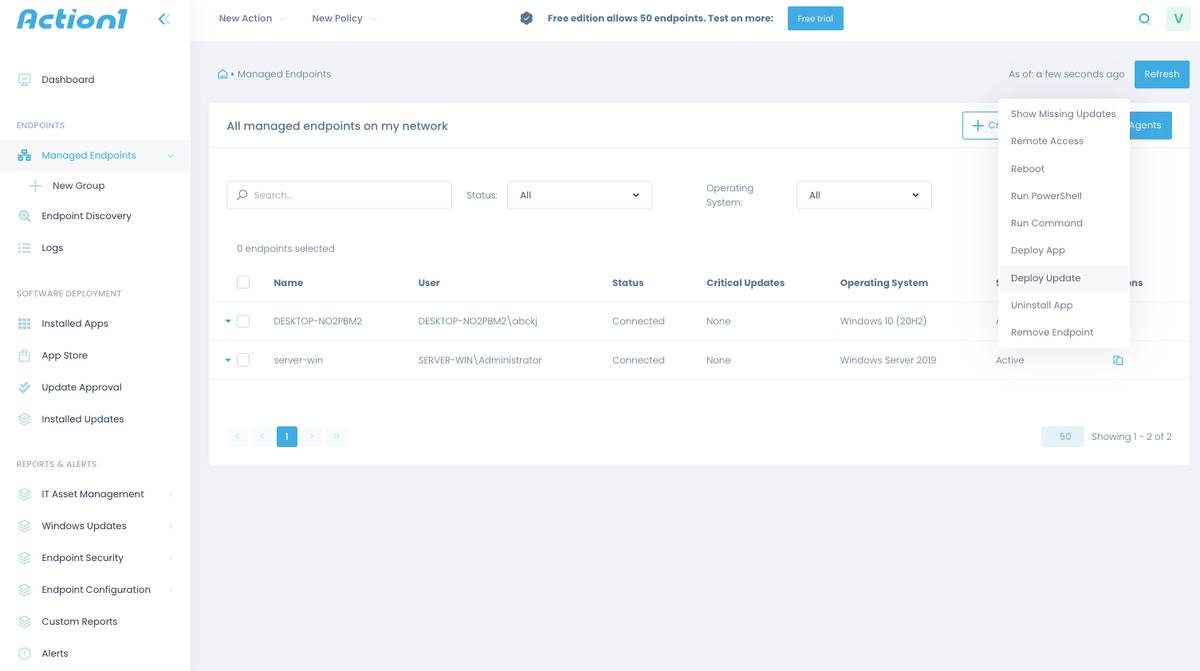
Task: Click the Logs list icon
Action: [x=25, y=248]
